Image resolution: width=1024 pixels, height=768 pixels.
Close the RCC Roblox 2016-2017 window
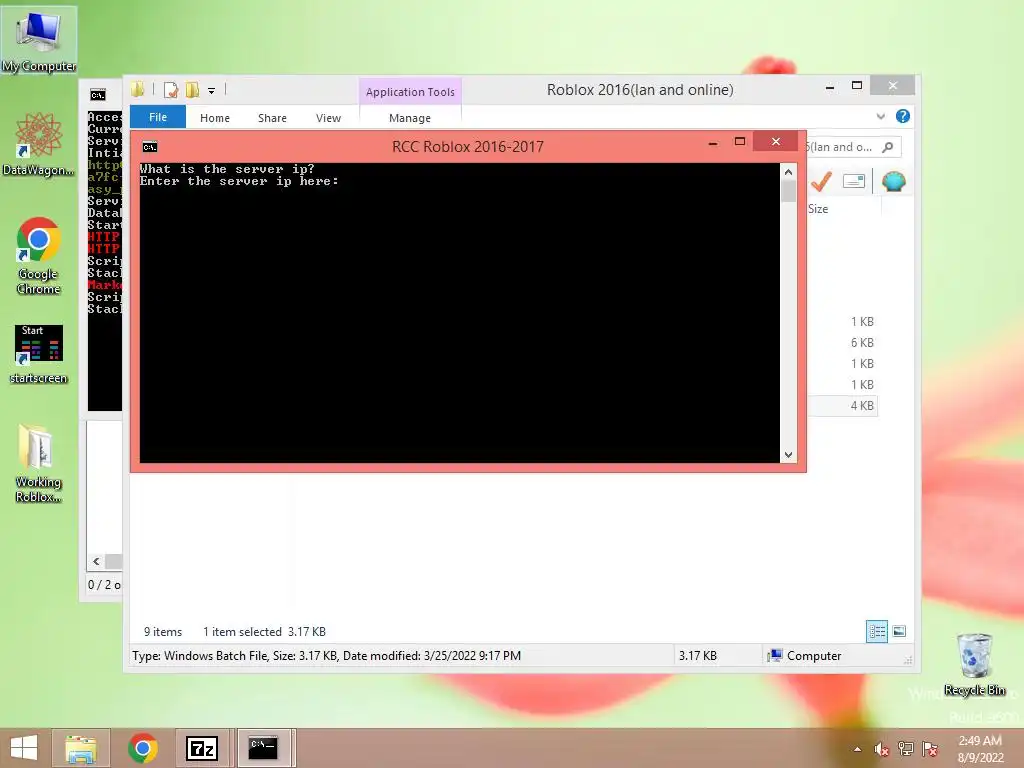pos(776,142)
